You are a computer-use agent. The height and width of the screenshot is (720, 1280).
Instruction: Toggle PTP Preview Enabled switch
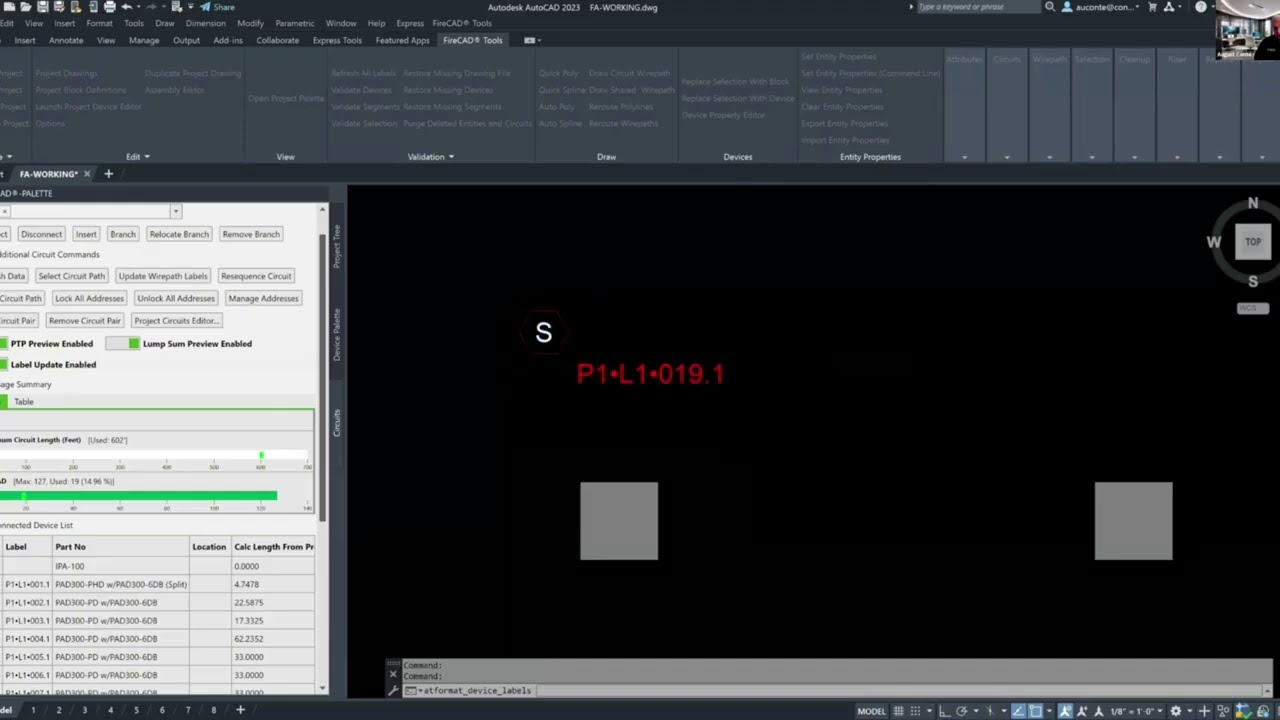coord(3,343)
